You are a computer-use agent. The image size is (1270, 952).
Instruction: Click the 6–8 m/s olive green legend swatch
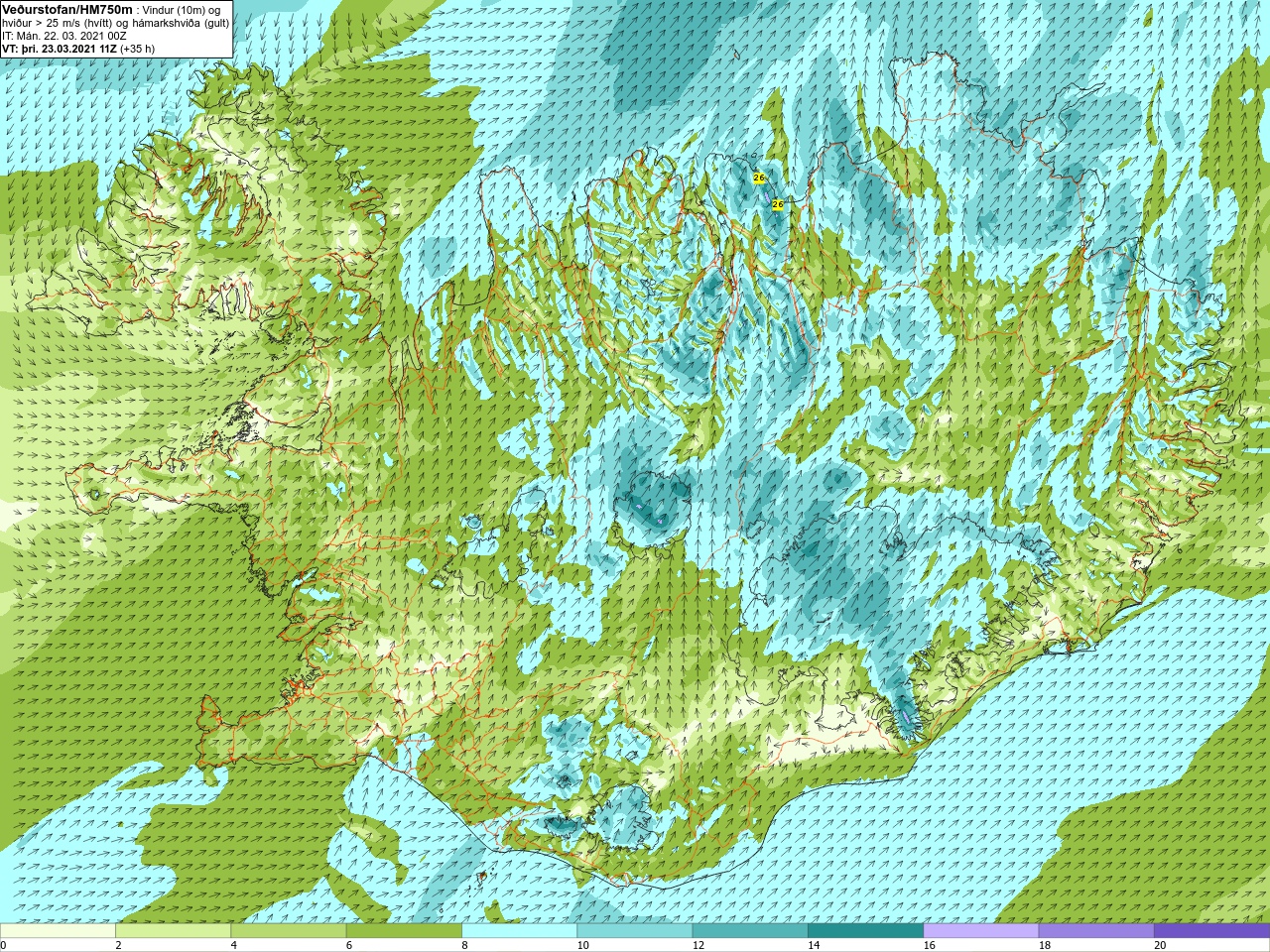coord(404,931)
